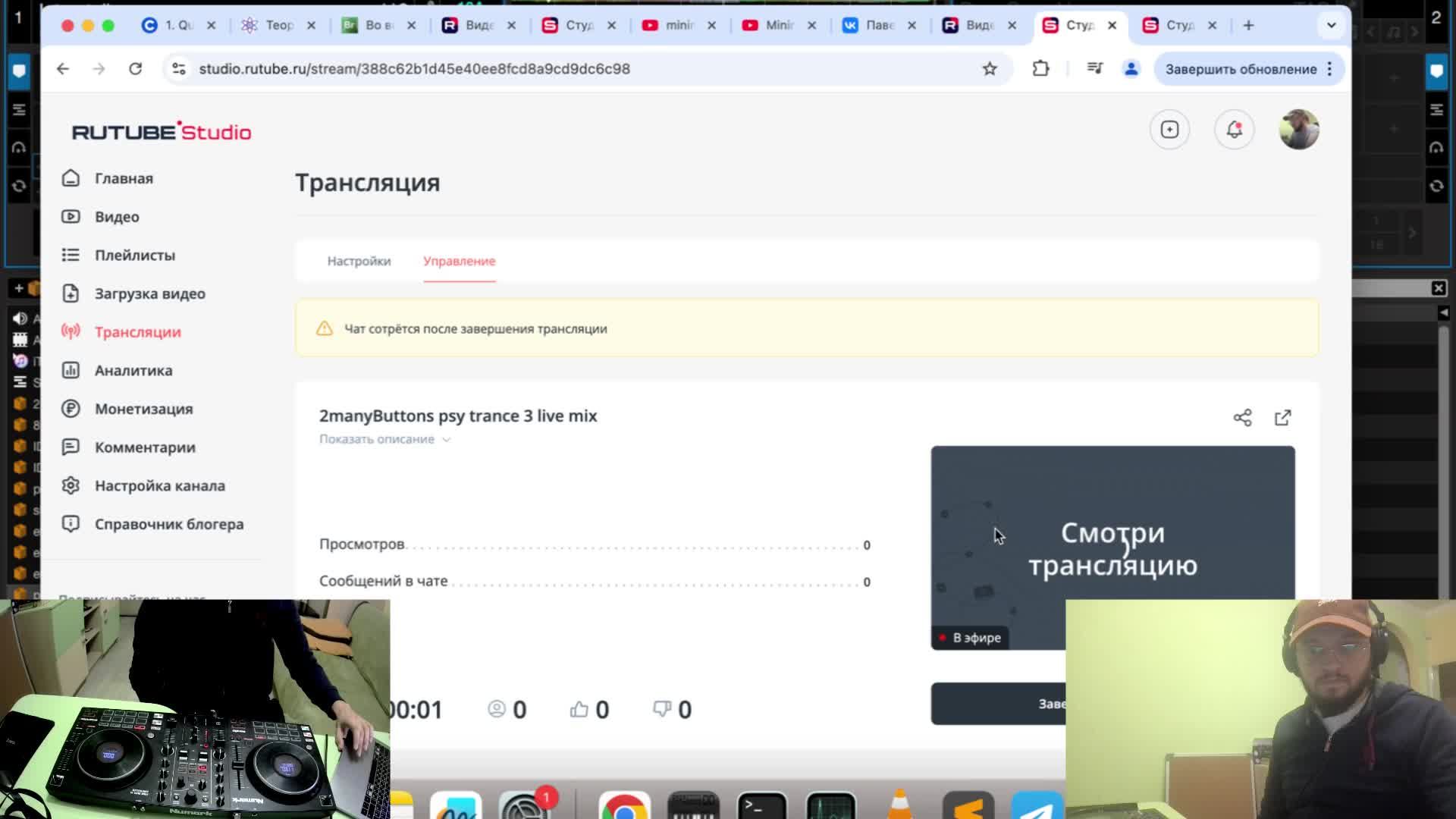1456x819 pixels.
Task: Open the notifications bell
Action: pyautogui.click(x=1234, y=130)
